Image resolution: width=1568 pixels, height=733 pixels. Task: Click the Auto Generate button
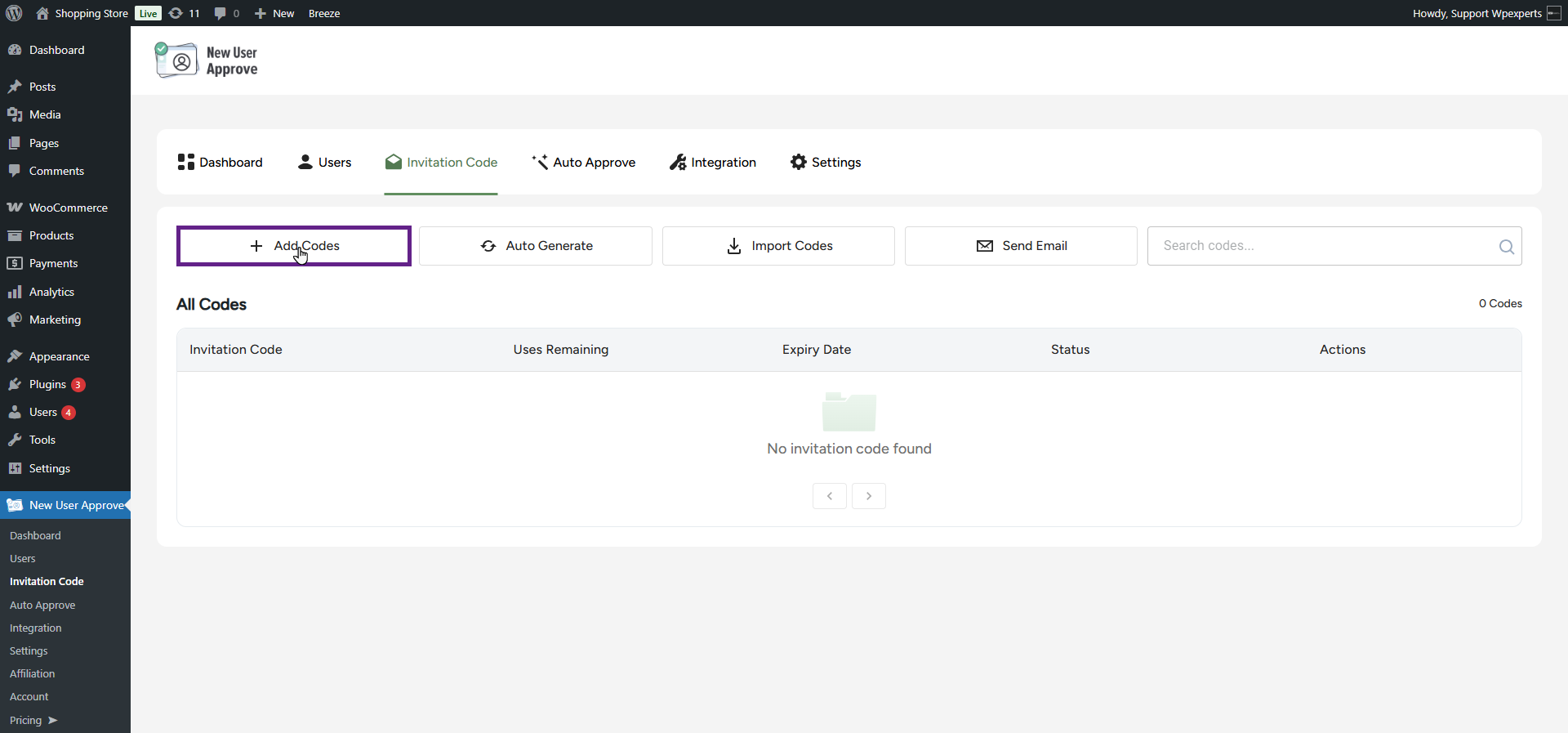(x=536, y=246)
